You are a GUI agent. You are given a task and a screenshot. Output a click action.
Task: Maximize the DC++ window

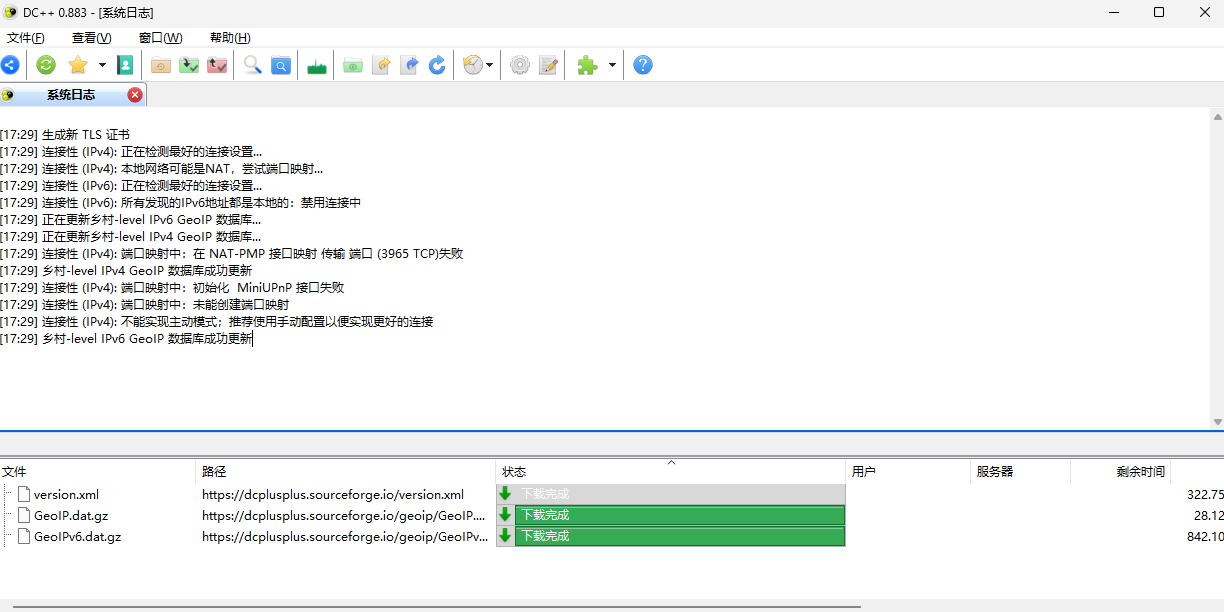(1159, 12)
